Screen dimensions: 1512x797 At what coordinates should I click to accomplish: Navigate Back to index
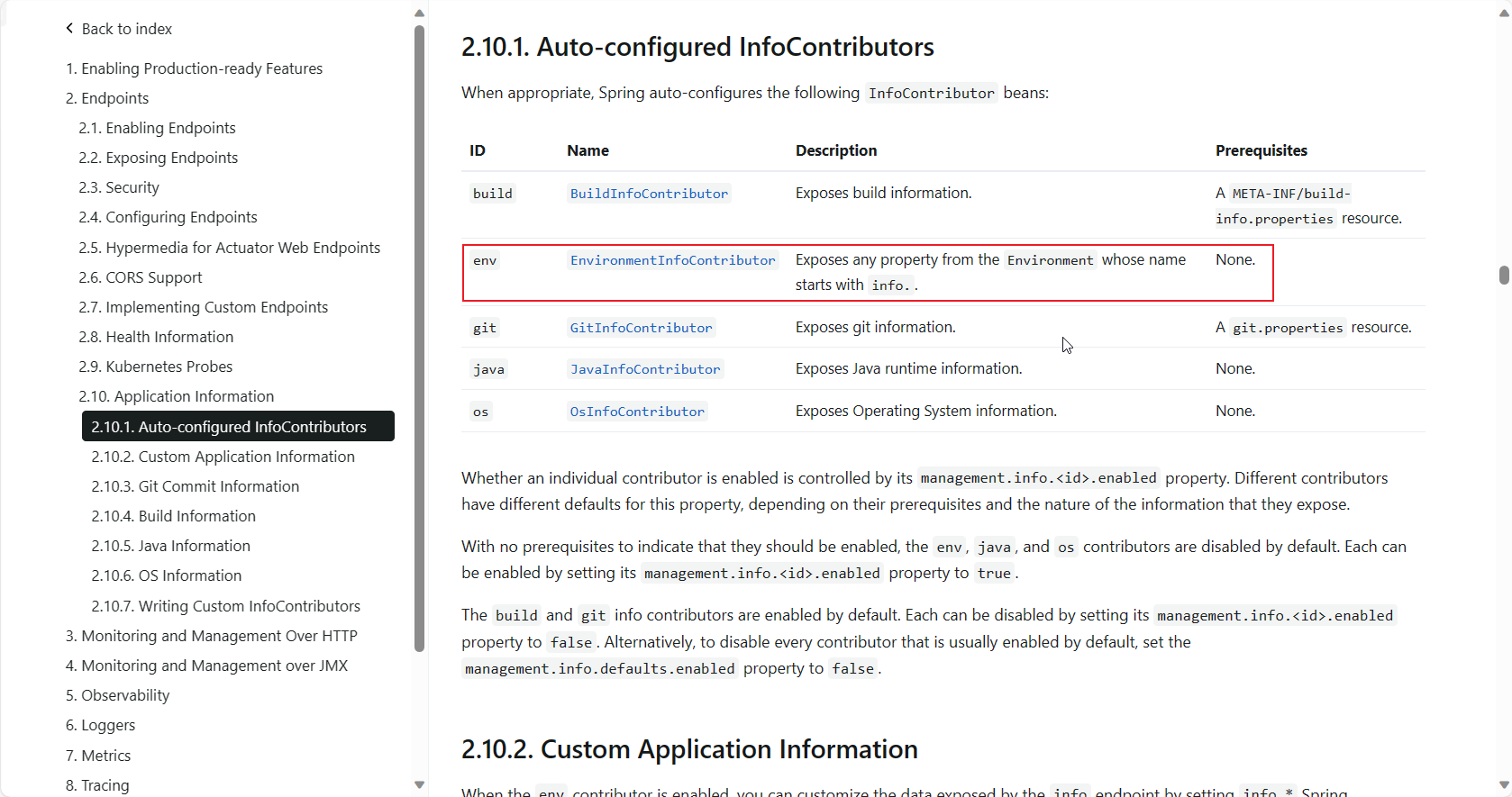pos(127,28)
